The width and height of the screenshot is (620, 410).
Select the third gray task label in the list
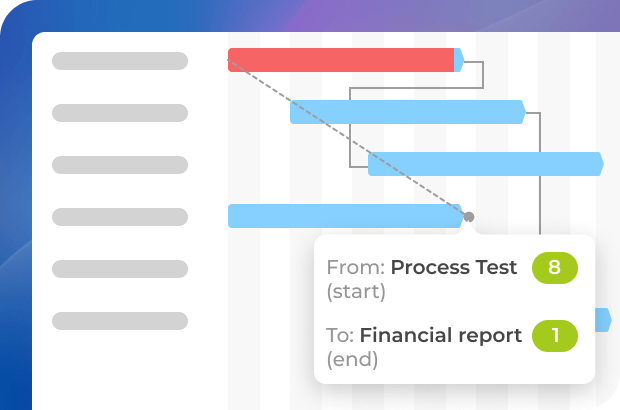[120, 165]
